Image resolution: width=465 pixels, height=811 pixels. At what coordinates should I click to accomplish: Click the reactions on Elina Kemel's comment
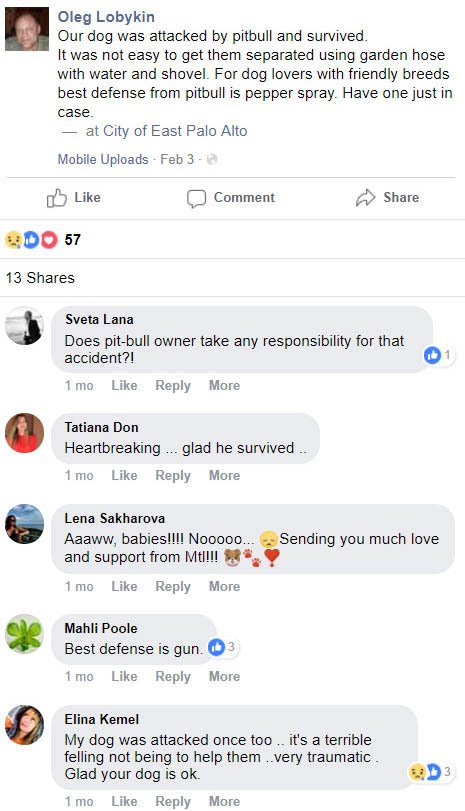tap(431, 772)
